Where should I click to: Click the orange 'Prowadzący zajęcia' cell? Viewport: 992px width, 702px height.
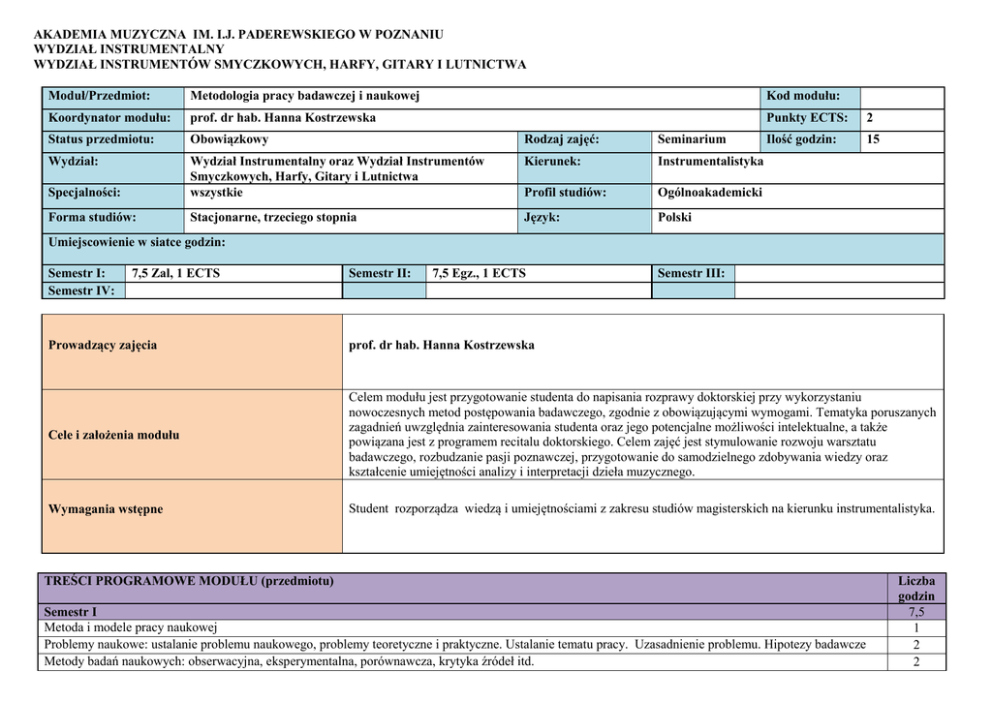pyautogui.click(x=189, y=345)
